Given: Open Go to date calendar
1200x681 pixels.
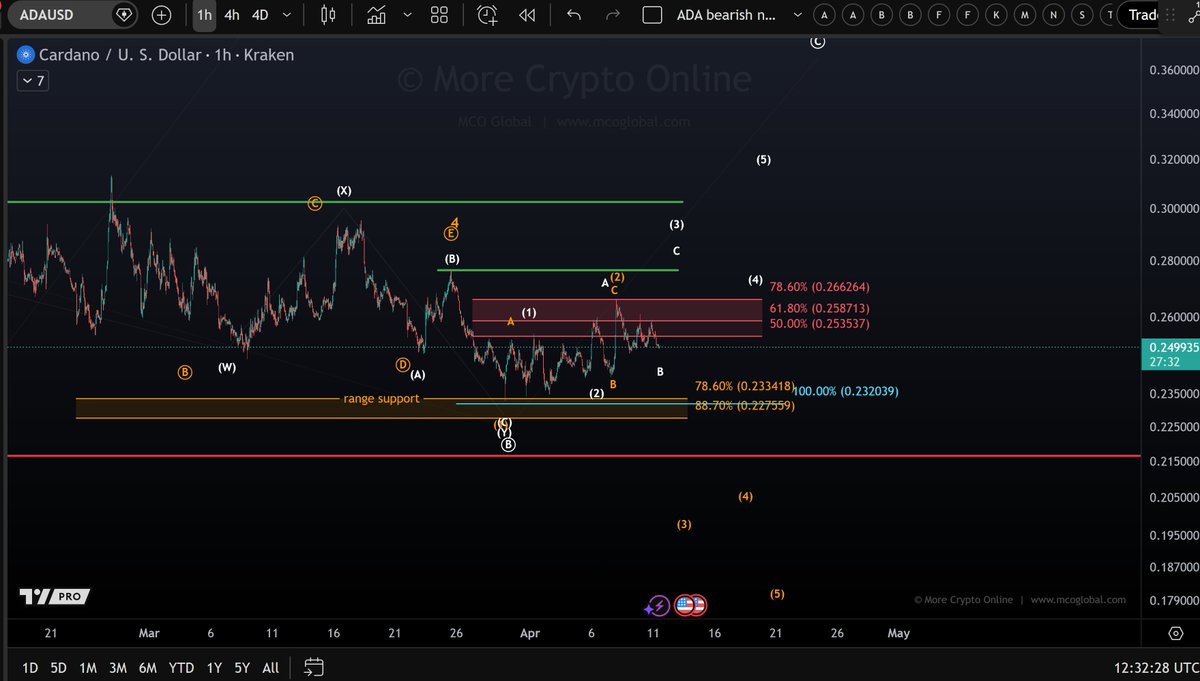Looking at the screenshot, I should pos(313,667).
